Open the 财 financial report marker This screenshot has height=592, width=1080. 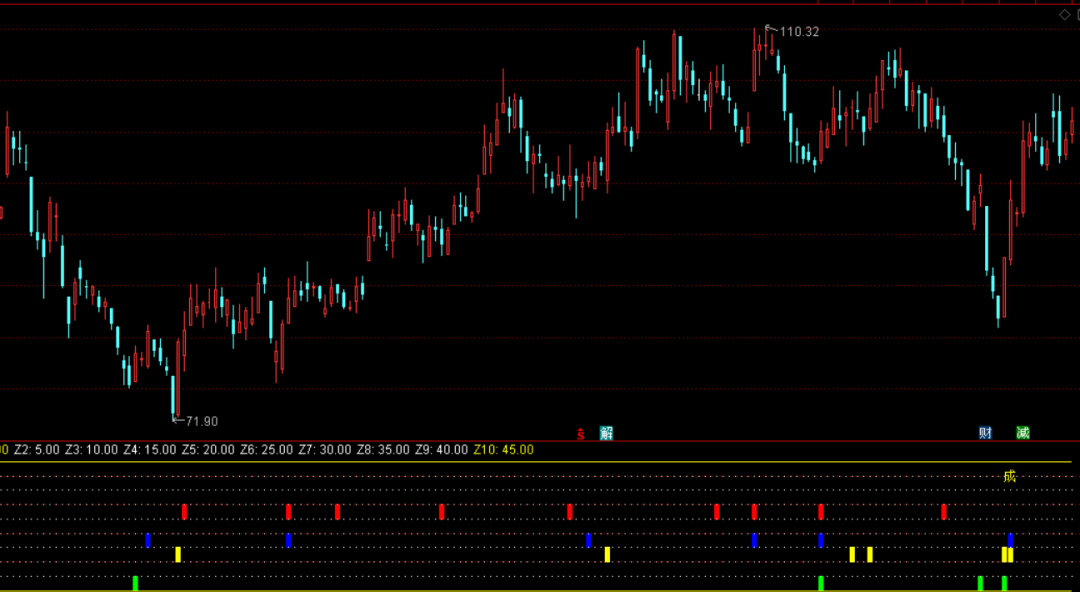[x=986, y=433]
